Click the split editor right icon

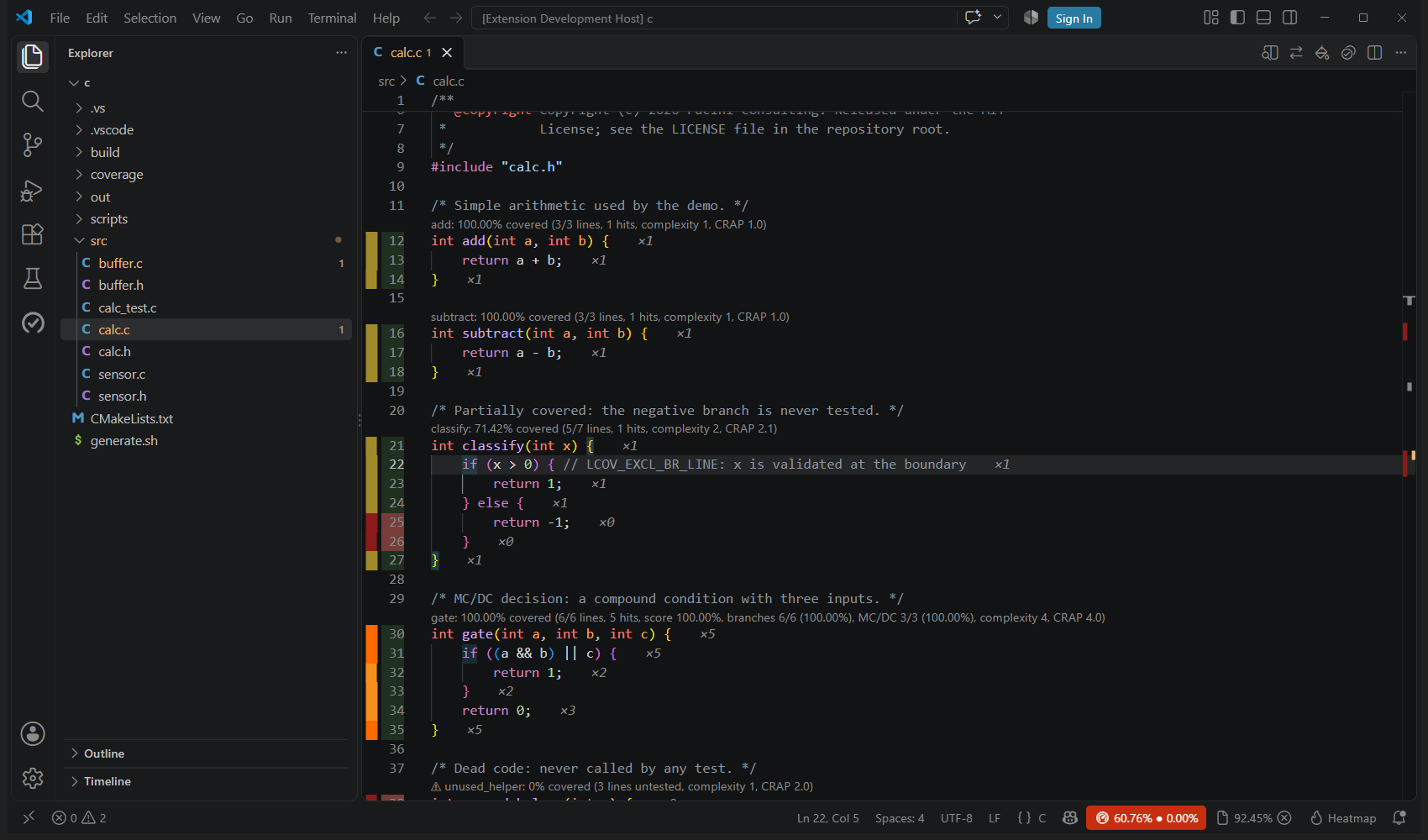click(1374, 53)
